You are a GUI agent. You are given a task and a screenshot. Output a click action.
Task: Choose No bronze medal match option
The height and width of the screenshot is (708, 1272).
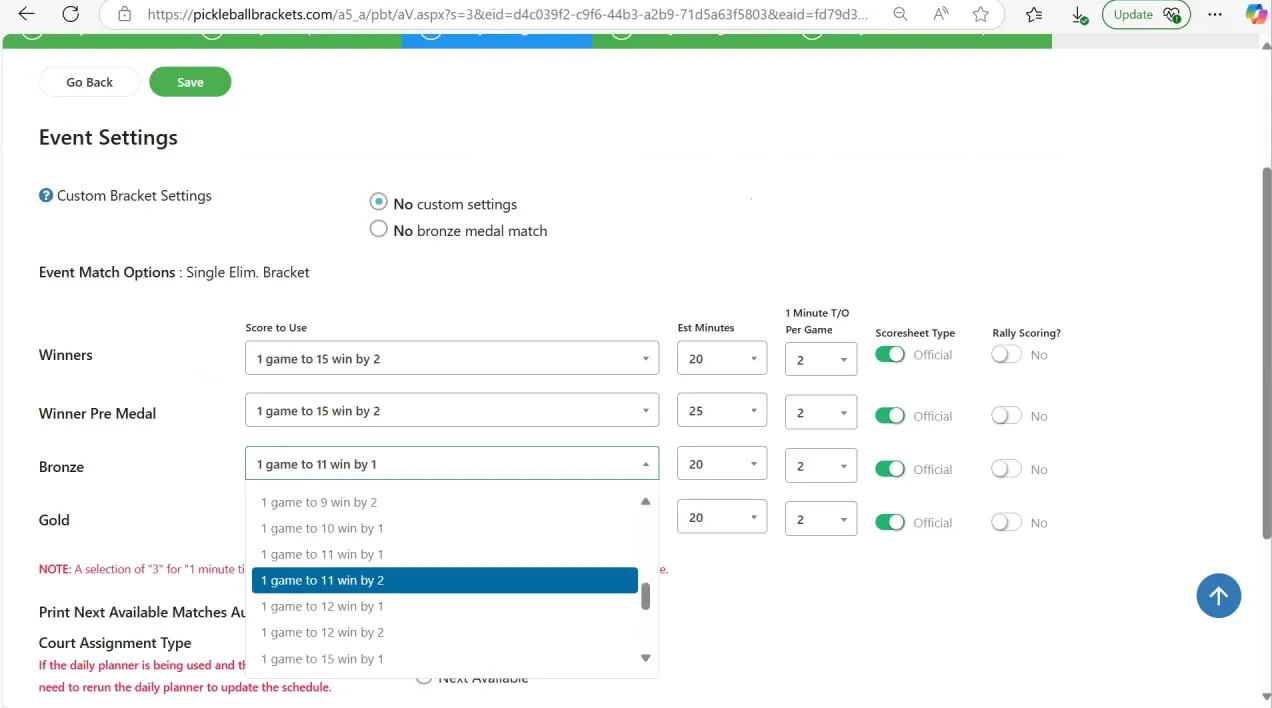click(378, 229)
